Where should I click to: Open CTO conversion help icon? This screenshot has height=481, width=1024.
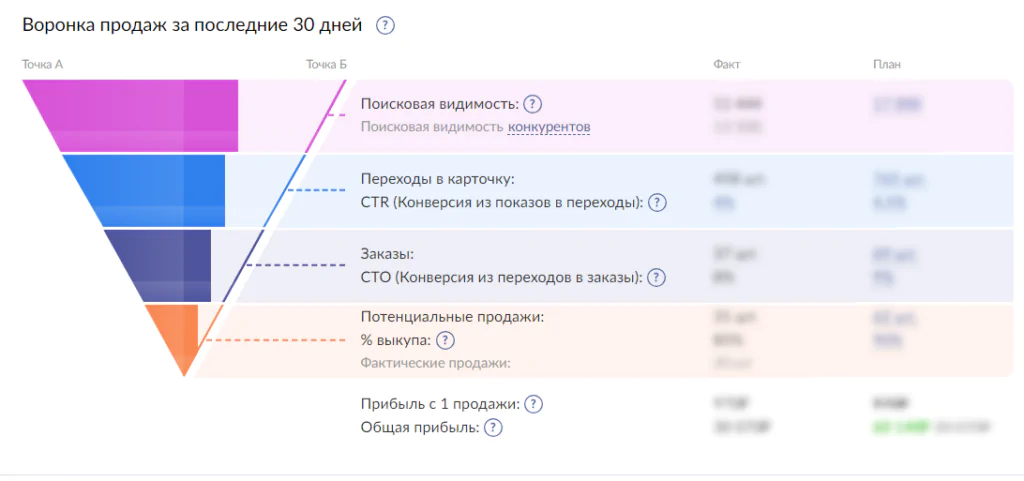[656, 277]
